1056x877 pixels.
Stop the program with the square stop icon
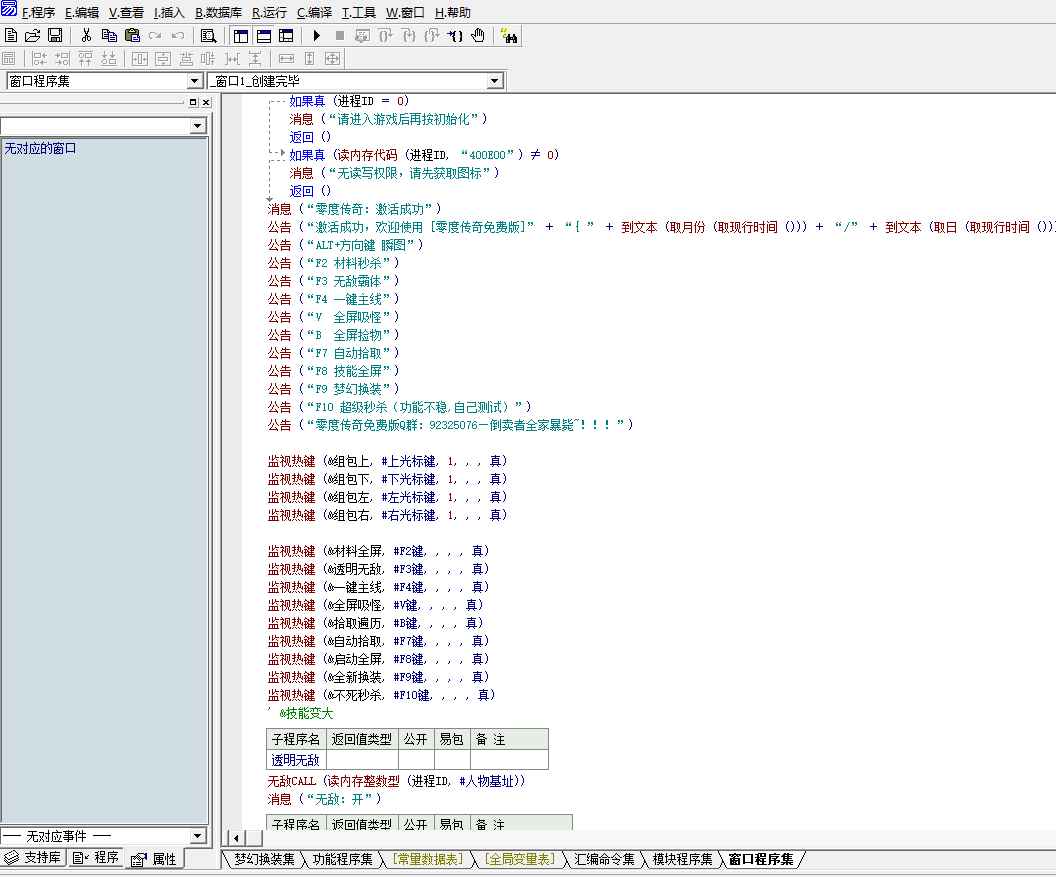339,36
